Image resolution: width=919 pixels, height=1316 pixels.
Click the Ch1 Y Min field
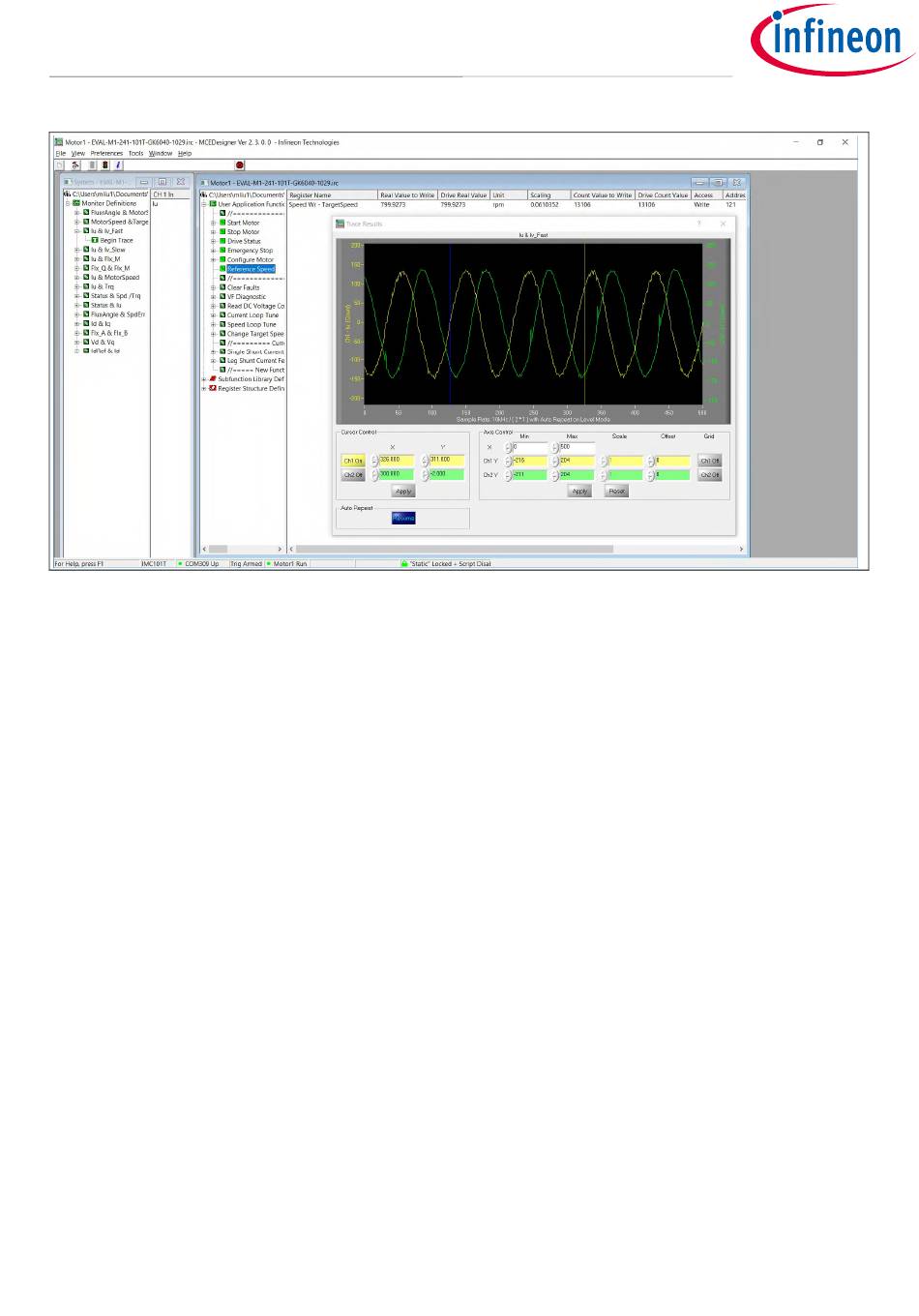529,461
